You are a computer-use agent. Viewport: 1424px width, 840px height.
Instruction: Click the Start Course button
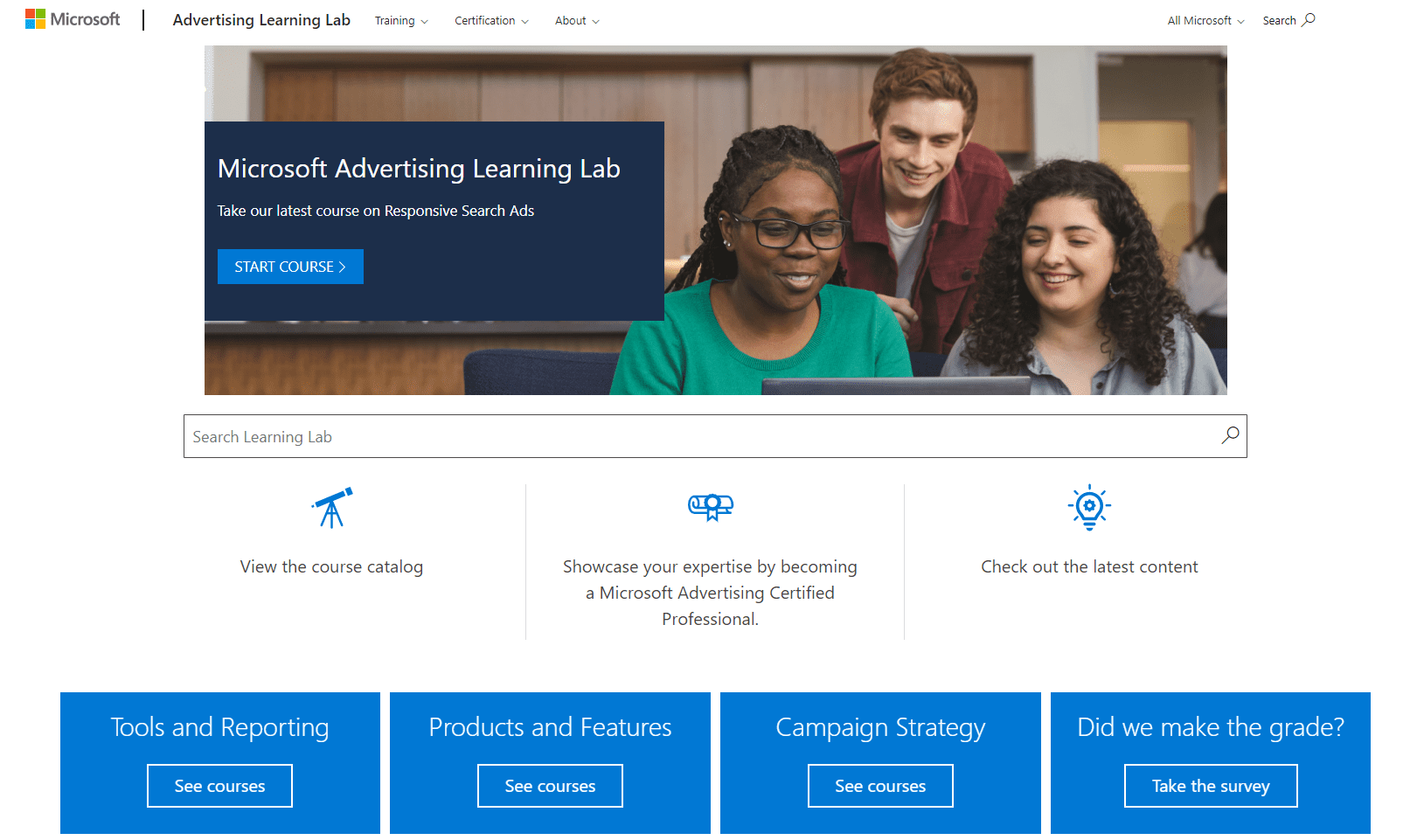[290, 267]
